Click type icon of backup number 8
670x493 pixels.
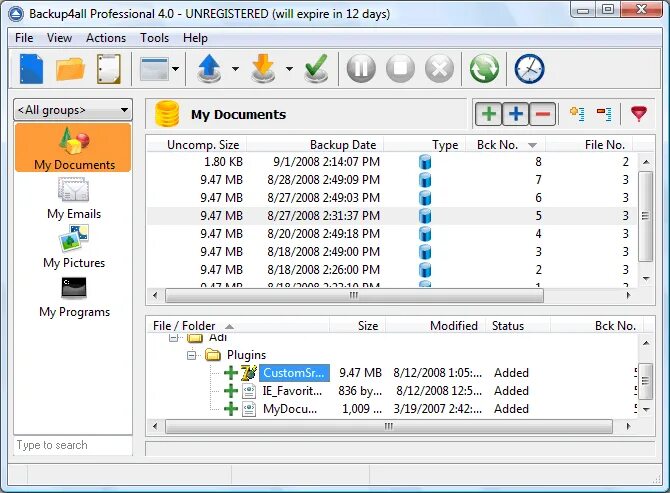425,162
